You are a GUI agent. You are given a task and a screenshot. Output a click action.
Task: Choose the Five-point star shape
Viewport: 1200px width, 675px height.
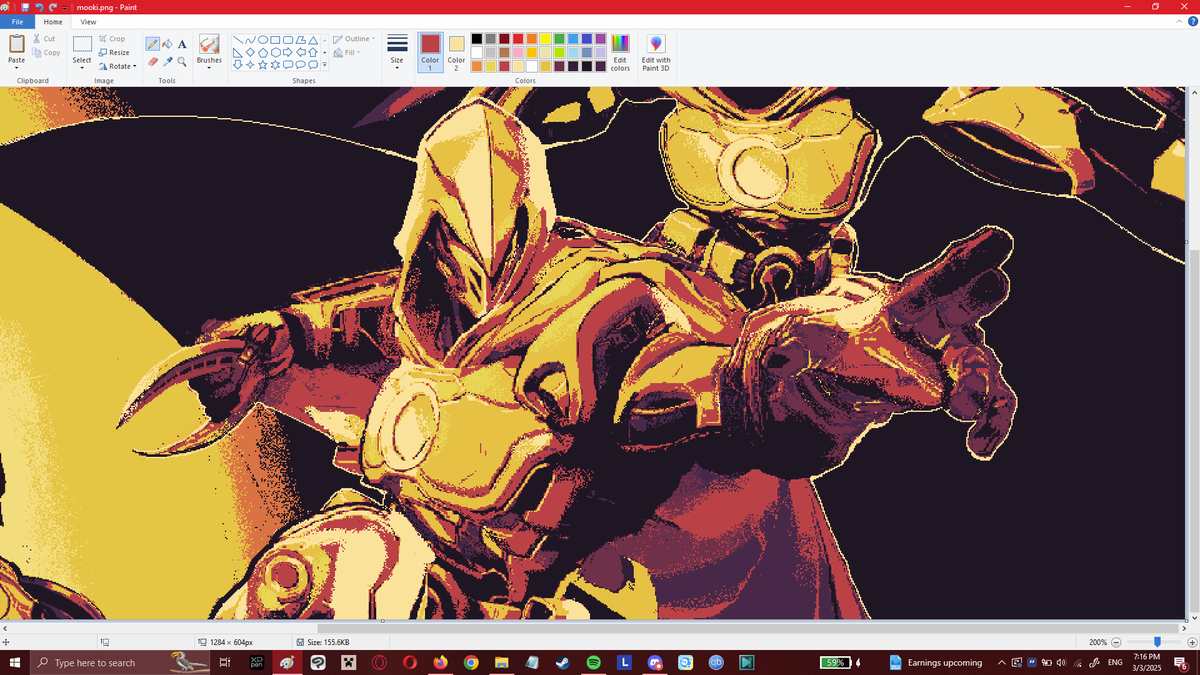pyautogui.click(x=263, y=64)
